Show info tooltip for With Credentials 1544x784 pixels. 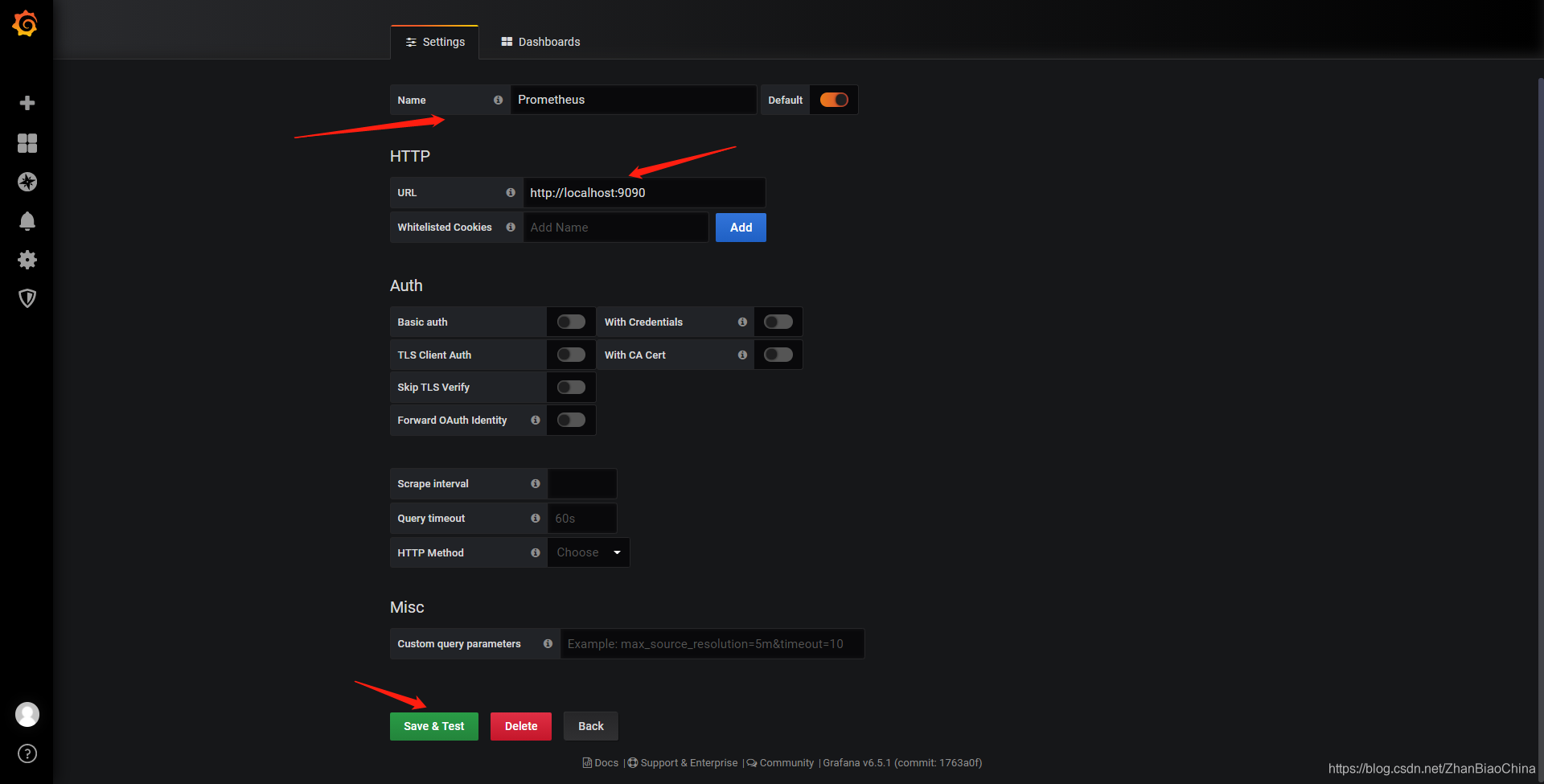click(x=742, y=322)
